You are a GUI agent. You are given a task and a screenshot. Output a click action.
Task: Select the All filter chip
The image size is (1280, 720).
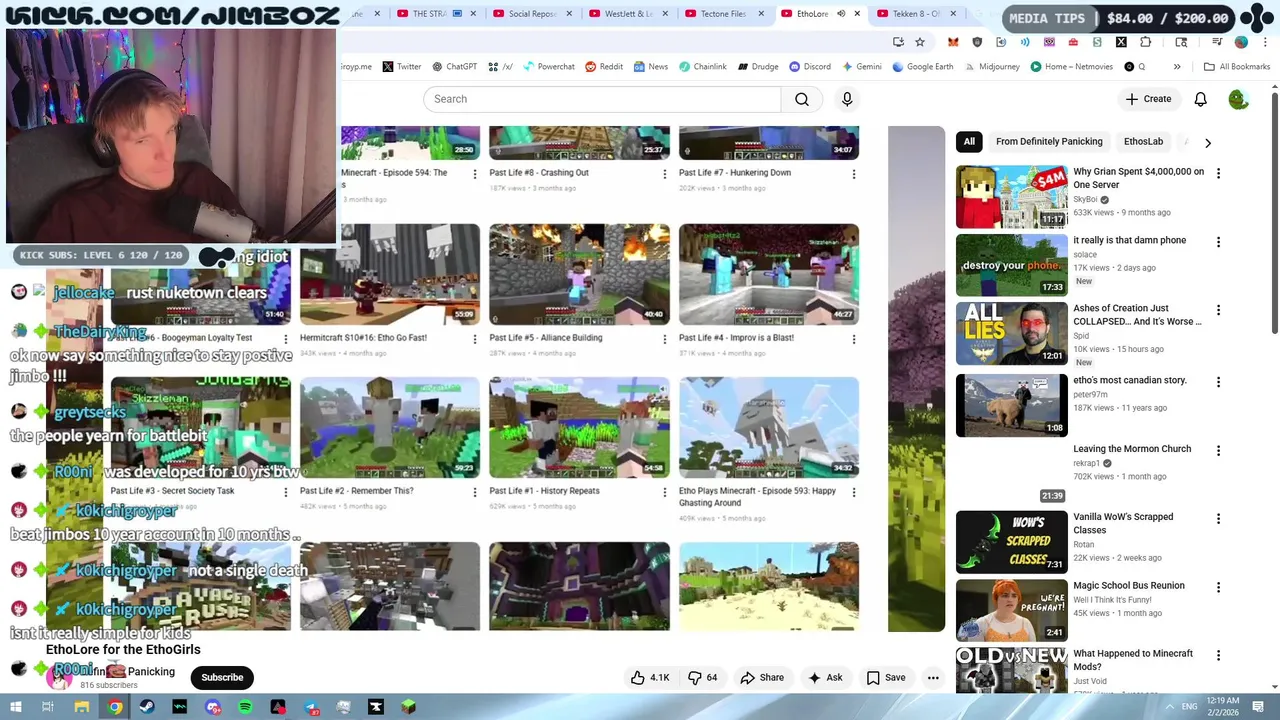coord(969,142)
